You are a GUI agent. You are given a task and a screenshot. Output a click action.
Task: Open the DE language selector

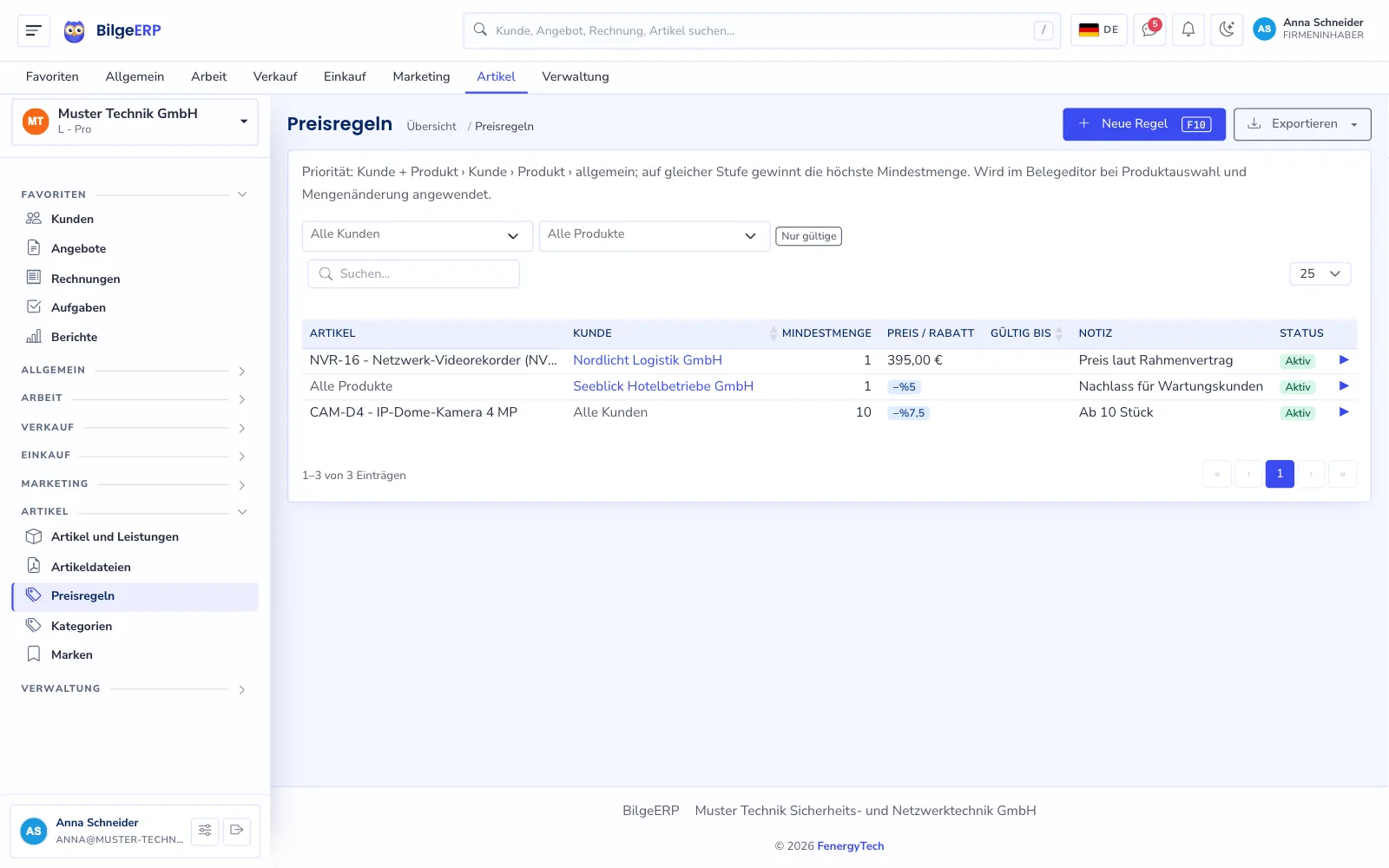tap(1099, 30)
